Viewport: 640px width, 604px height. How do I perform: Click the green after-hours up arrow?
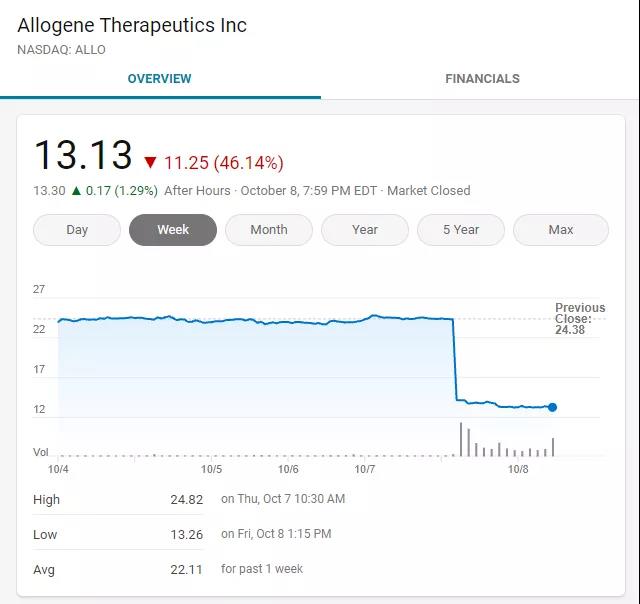click(x=76, y=190)
